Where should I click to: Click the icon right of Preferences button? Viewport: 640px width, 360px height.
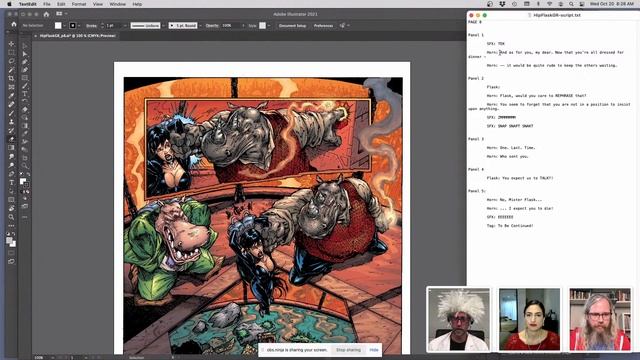[342, 25]
